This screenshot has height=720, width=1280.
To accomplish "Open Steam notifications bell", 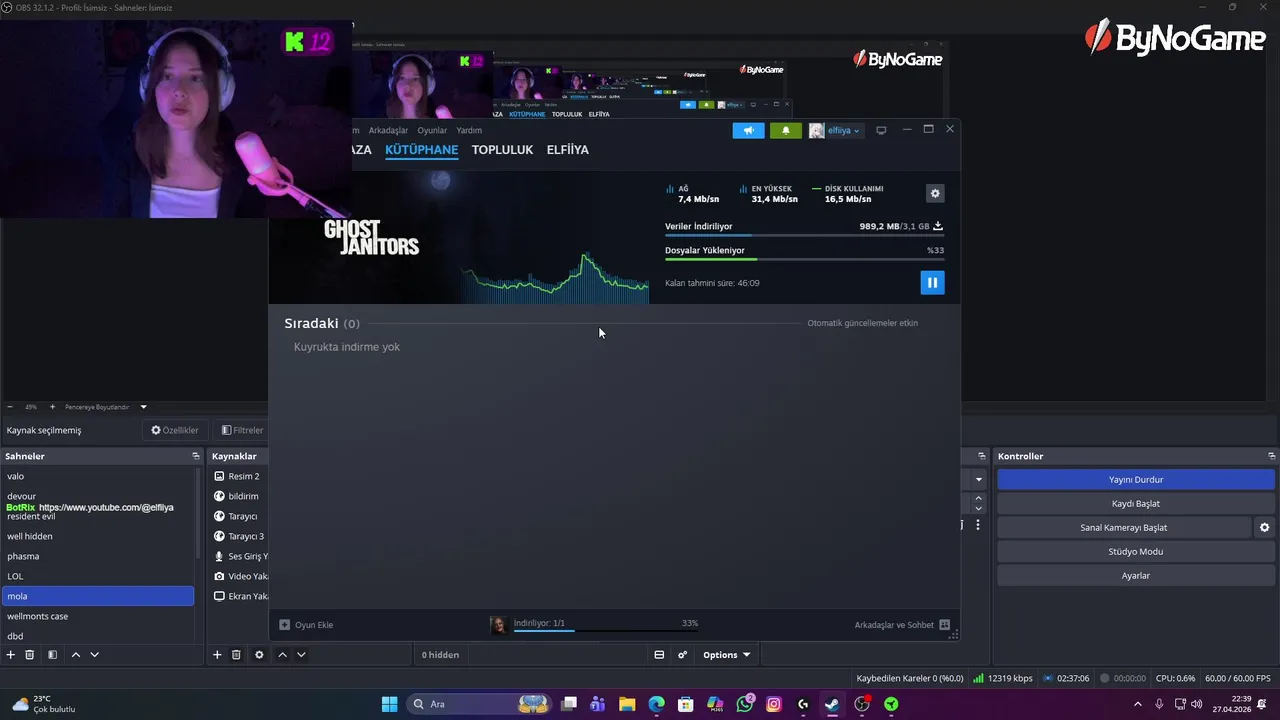I will click(x=785, y=130).
